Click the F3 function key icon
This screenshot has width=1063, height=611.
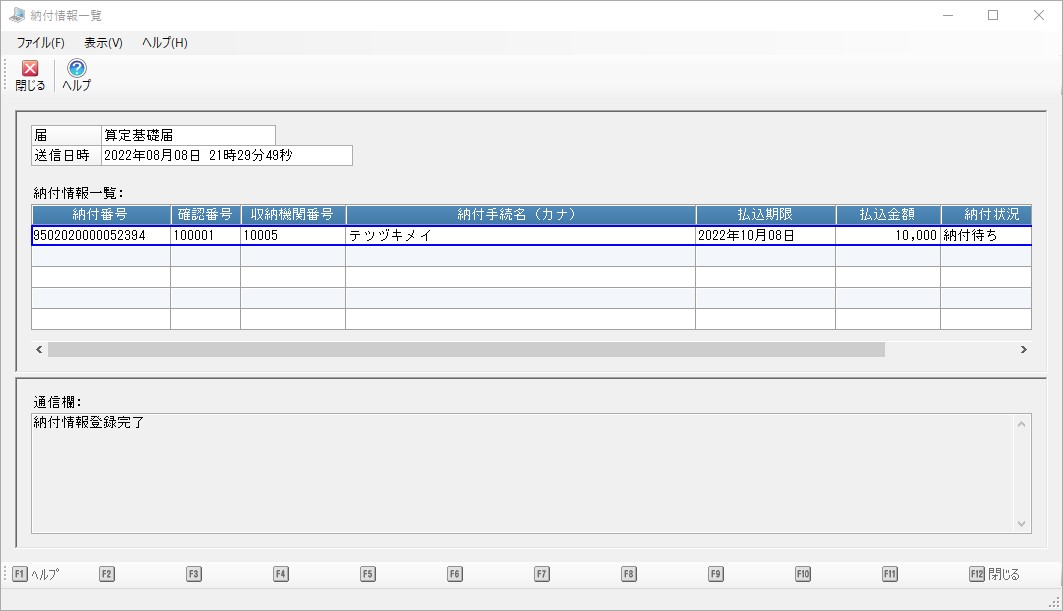[x=194, y=574]
